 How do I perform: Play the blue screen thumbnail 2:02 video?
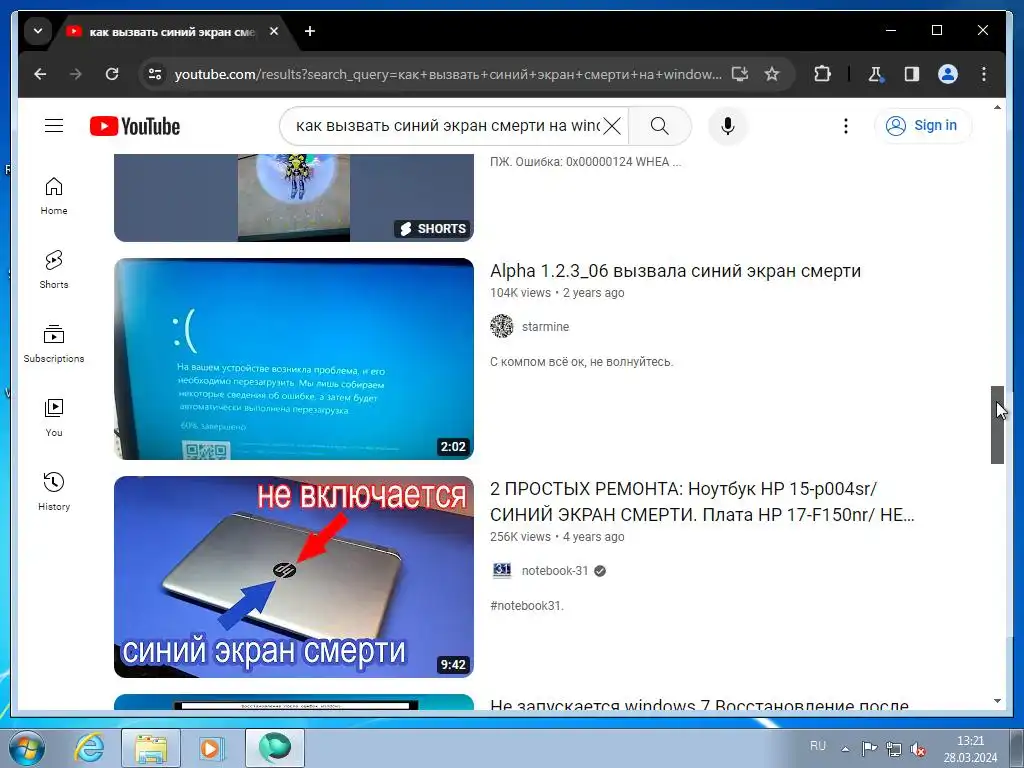coord(294,359)
